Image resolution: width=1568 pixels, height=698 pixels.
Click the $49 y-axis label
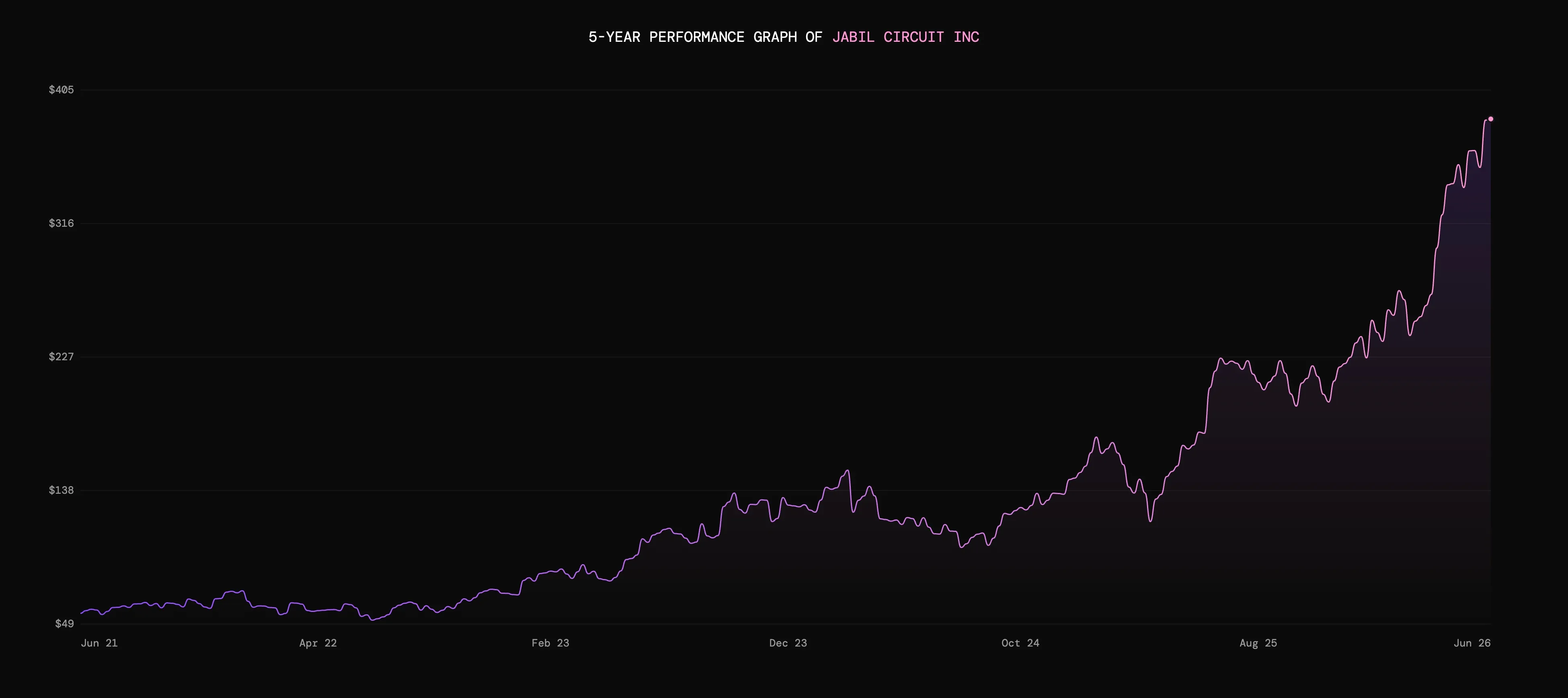pyautogui.click(x=64, y=624)
